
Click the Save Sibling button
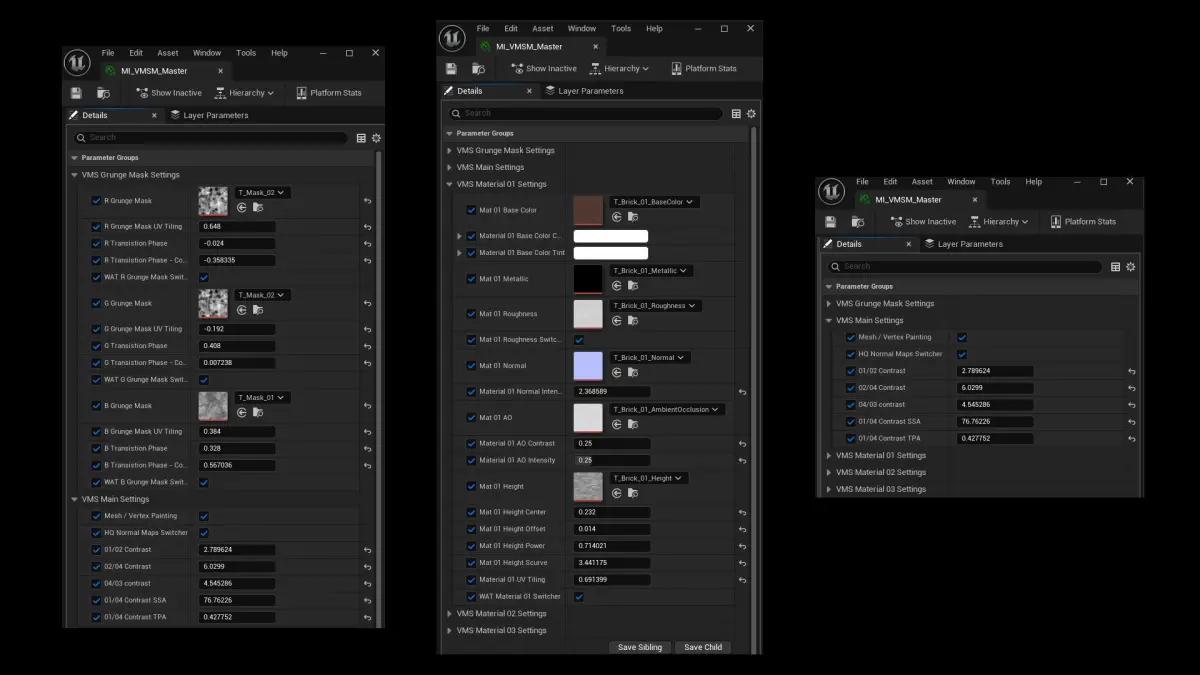click(640, 647)
